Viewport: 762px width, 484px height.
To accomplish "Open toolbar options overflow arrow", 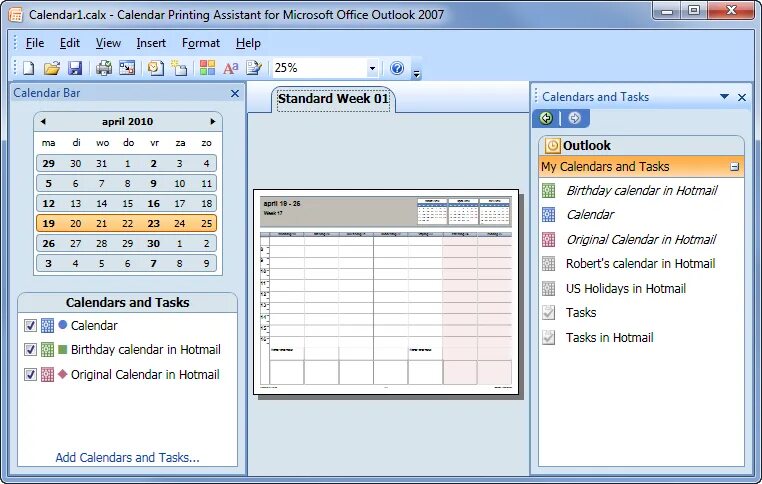I will pyautogui.click(x=416, y=74).
